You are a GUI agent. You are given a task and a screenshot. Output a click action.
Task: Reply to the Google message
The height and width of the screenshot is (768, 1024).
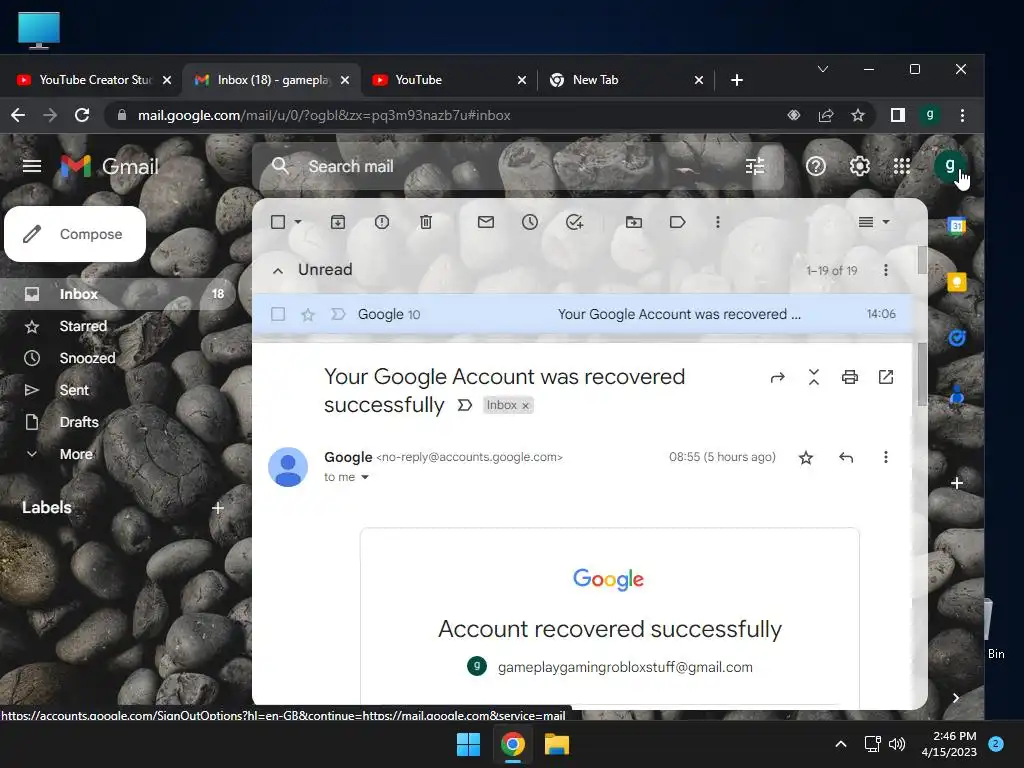coord(846,457)
